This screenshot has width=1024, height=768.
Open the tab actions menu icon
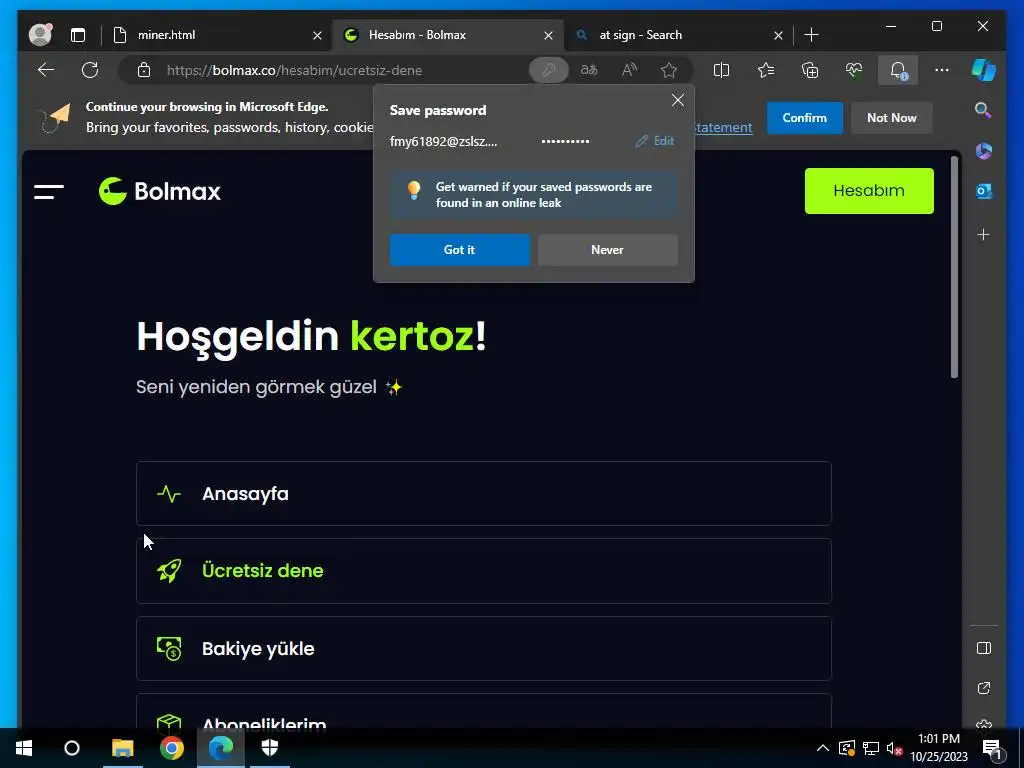(x=78, y=35)
